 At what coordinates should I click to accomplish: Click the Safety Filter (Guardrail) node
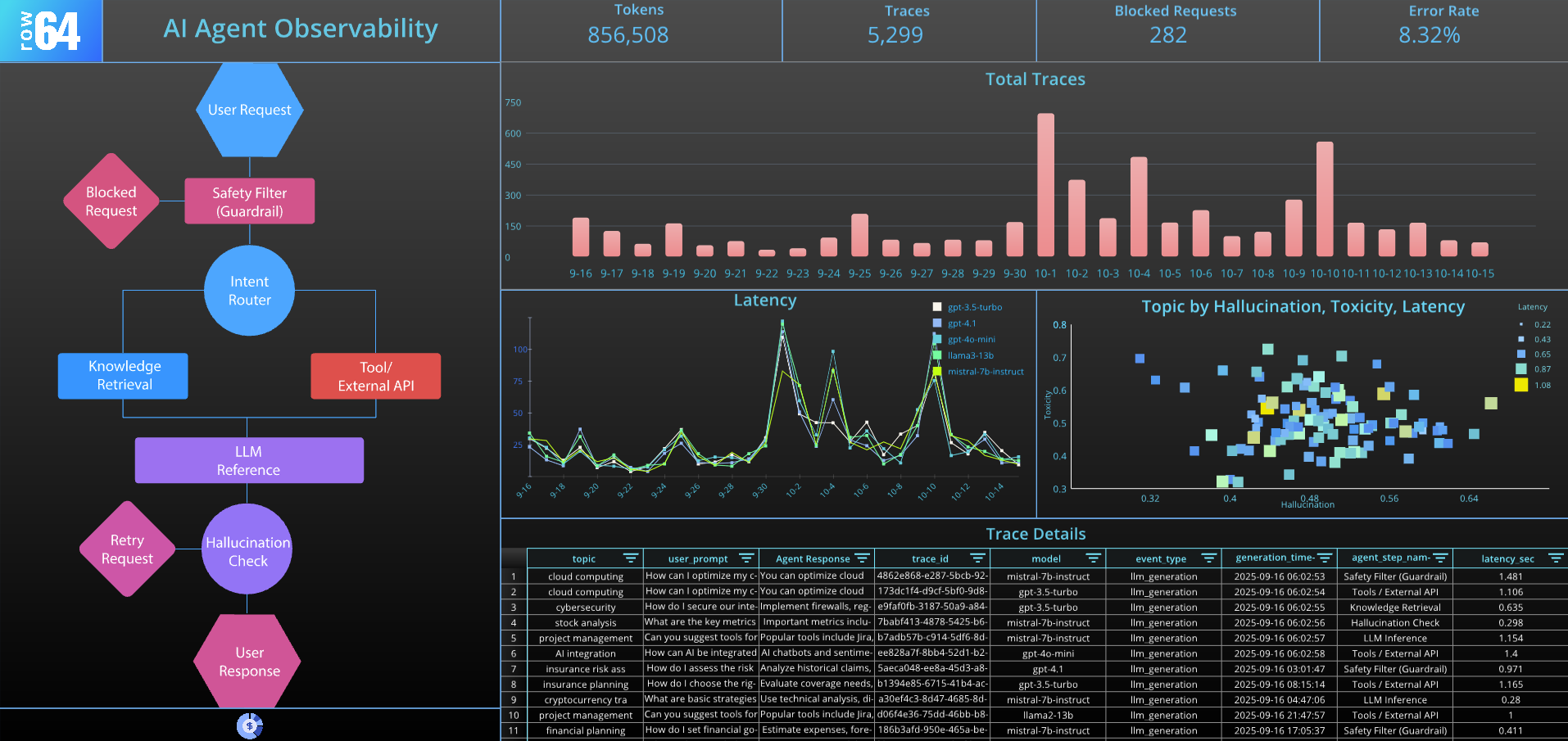249,201
